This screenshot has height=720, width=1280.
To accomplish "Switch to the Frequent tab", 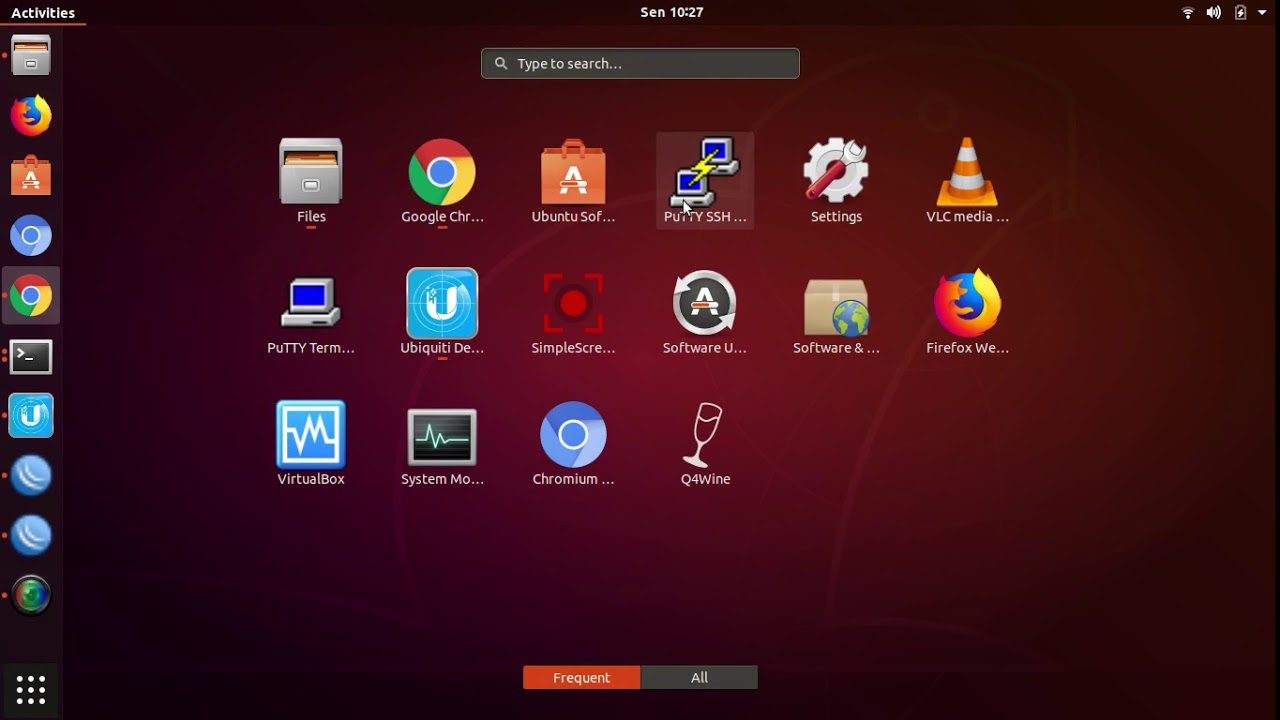I will point(581,678).
